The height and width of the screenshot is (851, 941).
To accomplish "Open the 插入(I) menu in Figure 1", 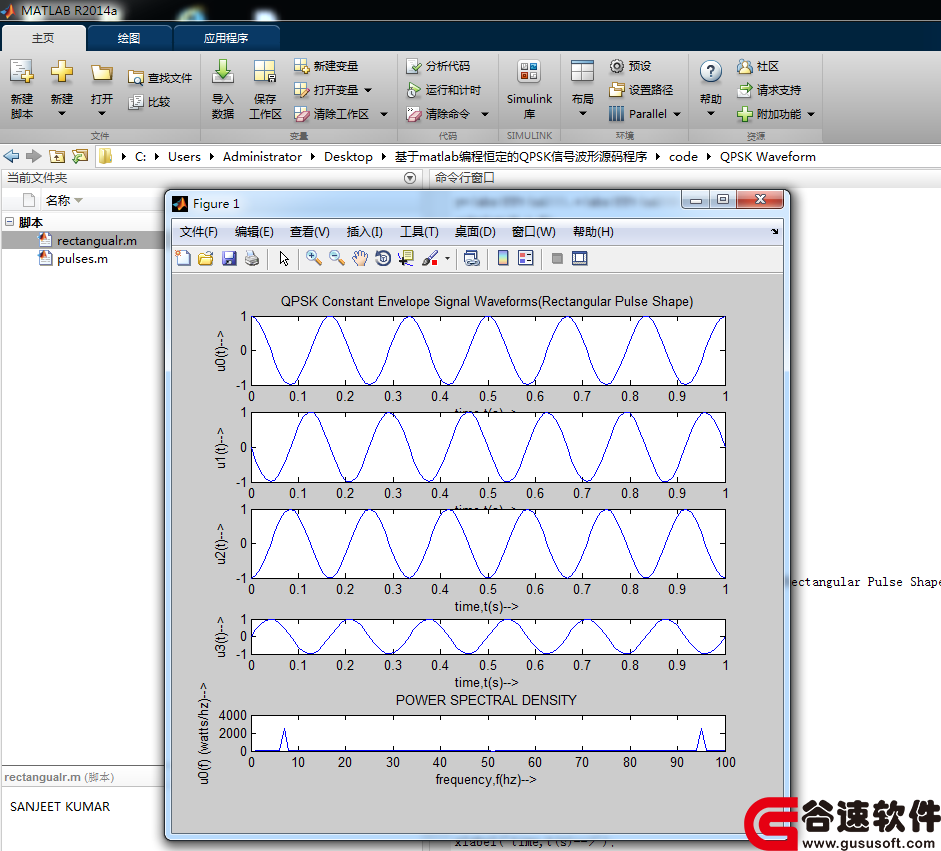I will (364, 232).
